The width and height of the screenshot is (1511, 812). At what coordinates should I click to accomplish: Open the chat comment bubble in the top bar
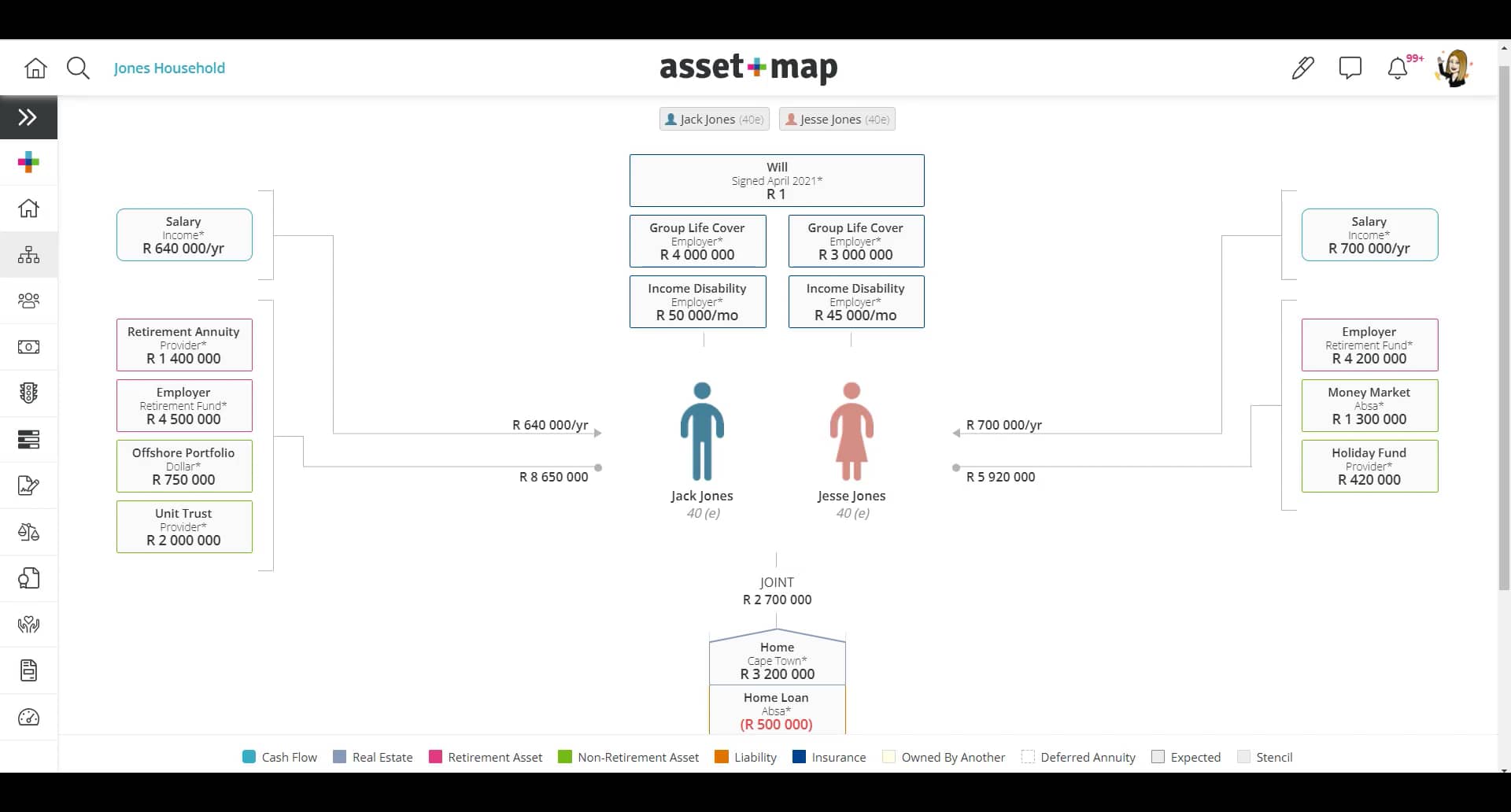pos(1351,68)
